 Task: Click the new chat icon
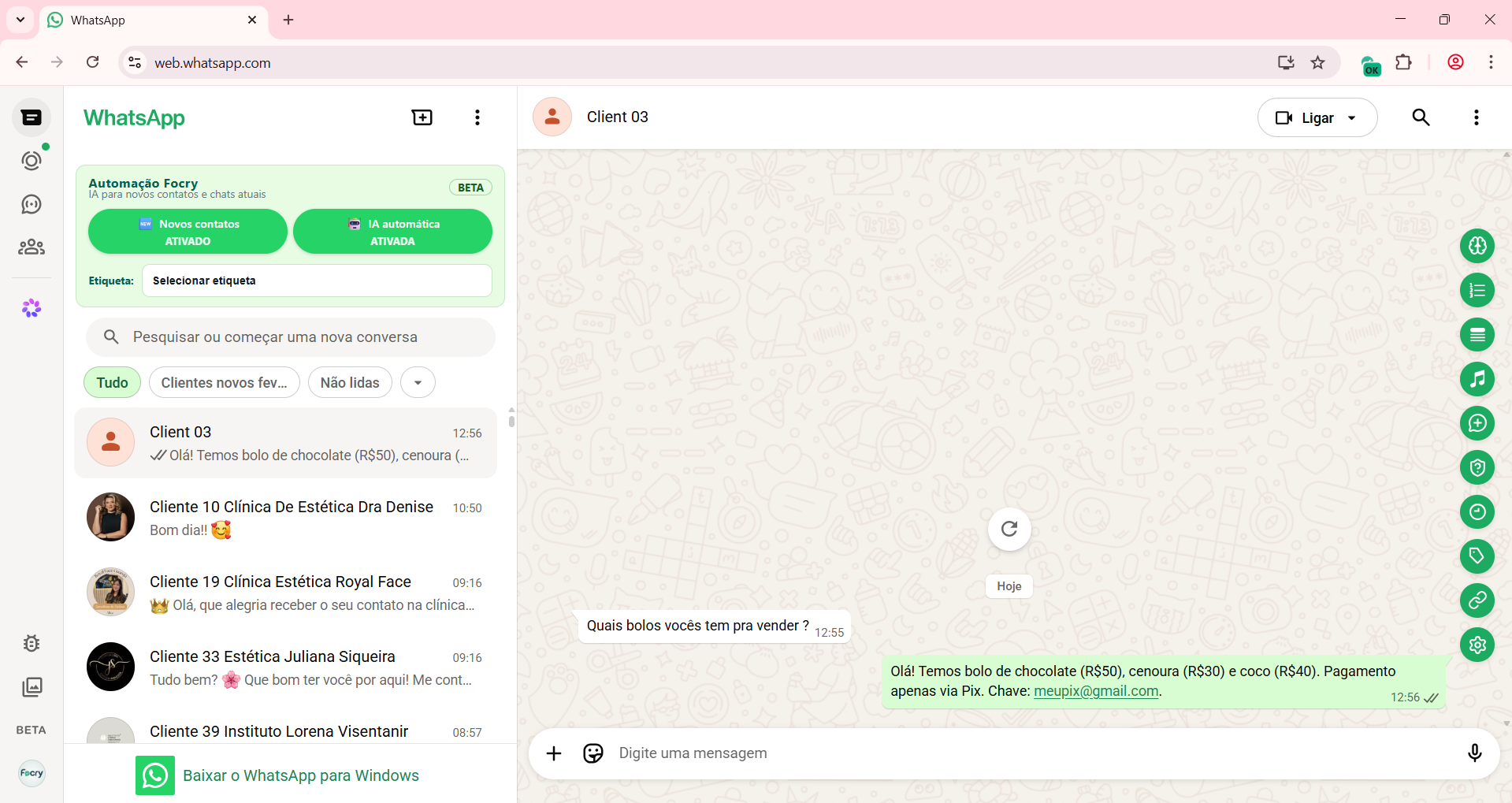click(422, 117)
